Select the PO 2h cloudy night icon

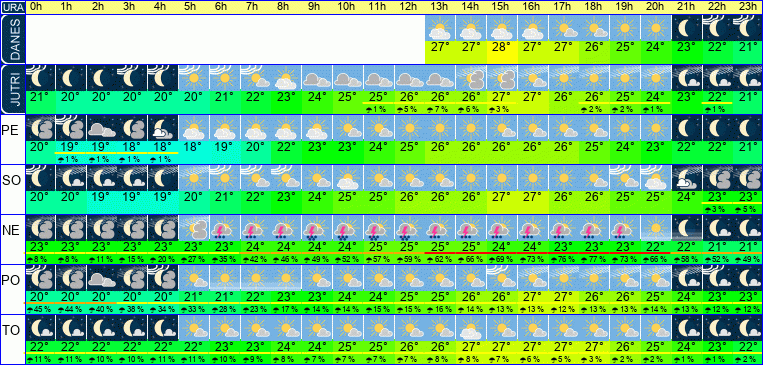pyautogui.click(x=102, y=278)
